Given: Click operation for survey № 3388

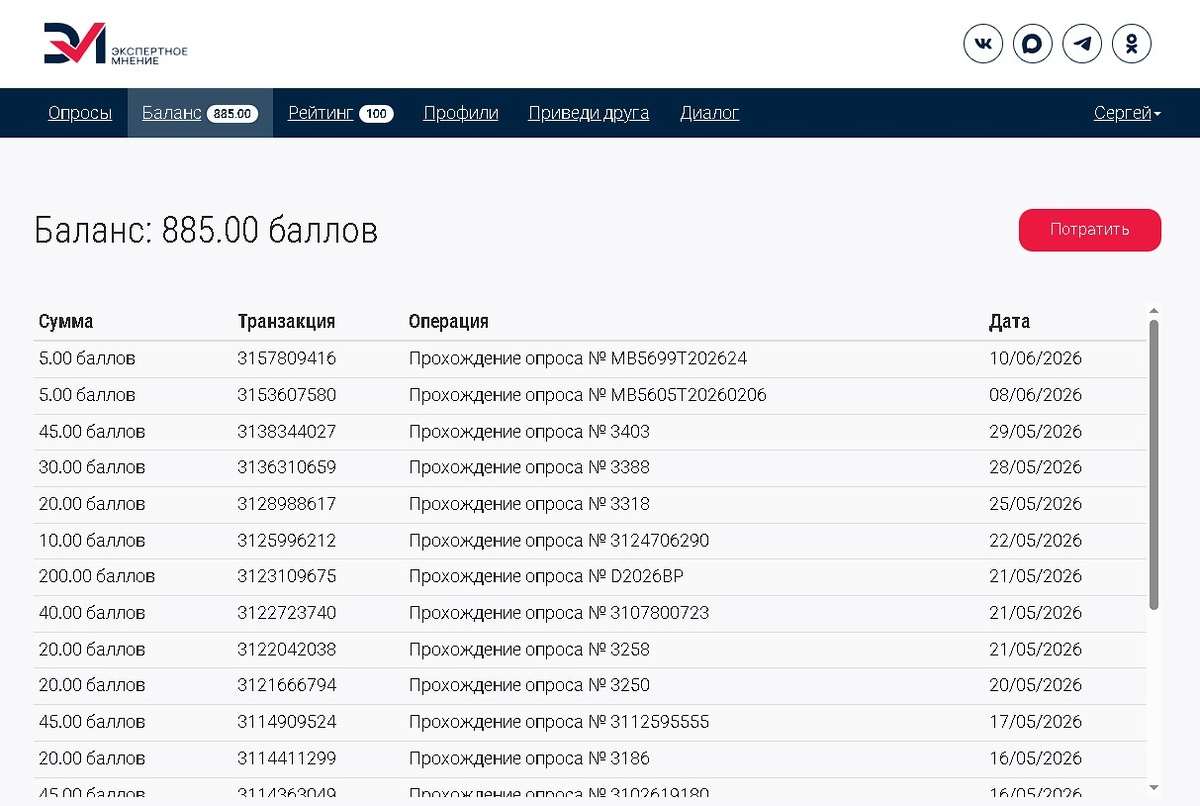Looking at the screenshot, I should [x=529, y=467].
